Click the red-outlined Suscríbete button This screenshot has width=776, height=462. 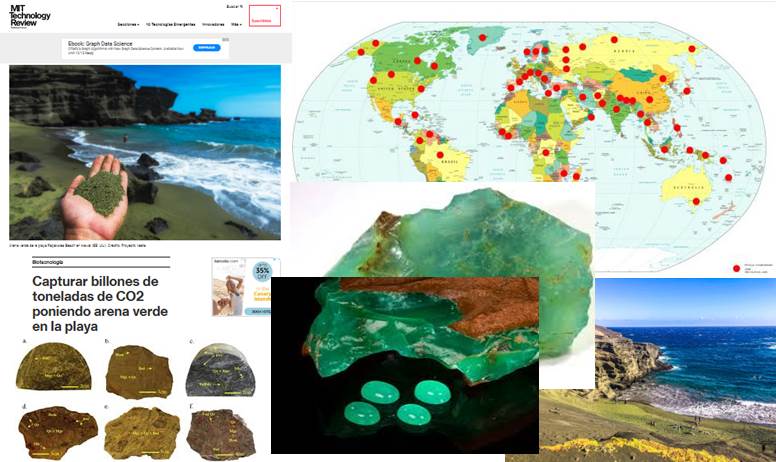click(264, 18)
